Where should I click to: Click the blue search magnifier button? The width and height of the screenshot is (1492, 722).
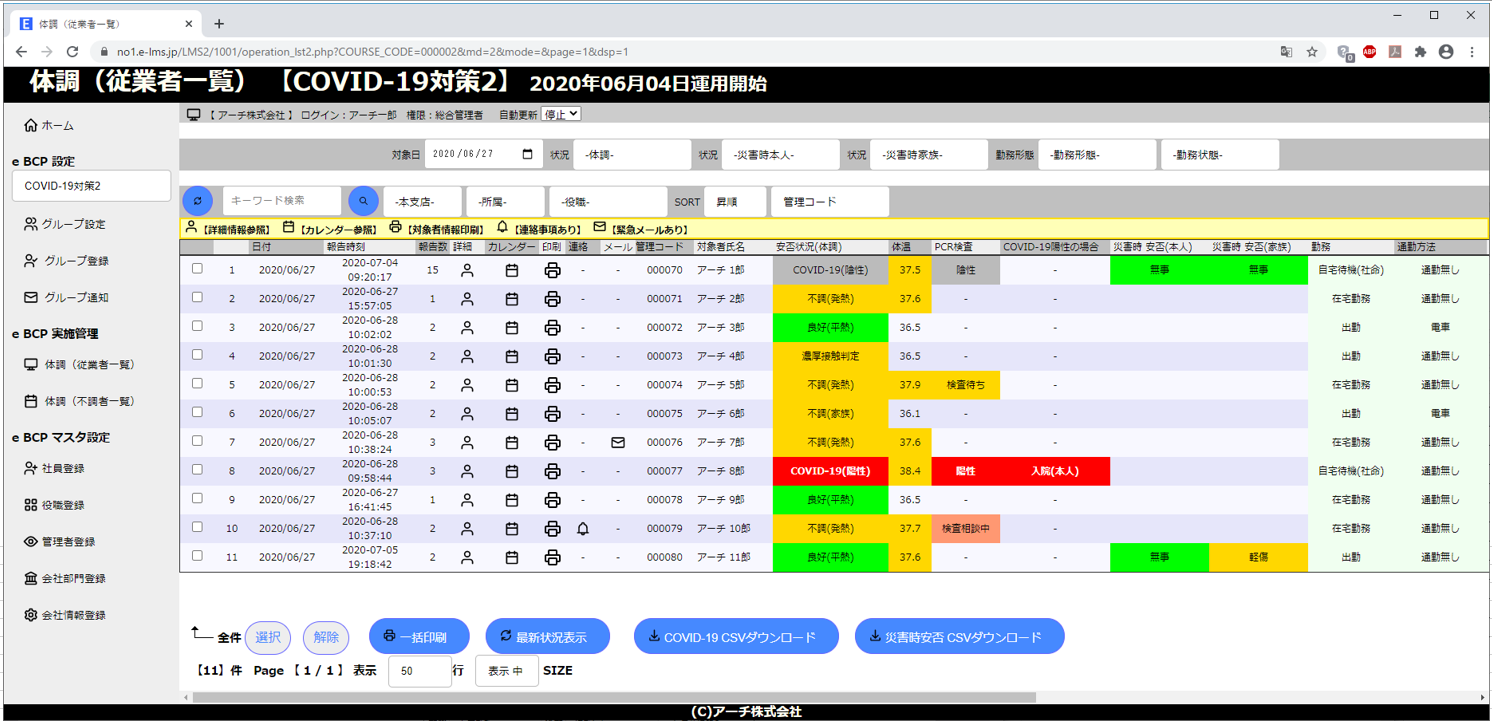coord(363,201)
